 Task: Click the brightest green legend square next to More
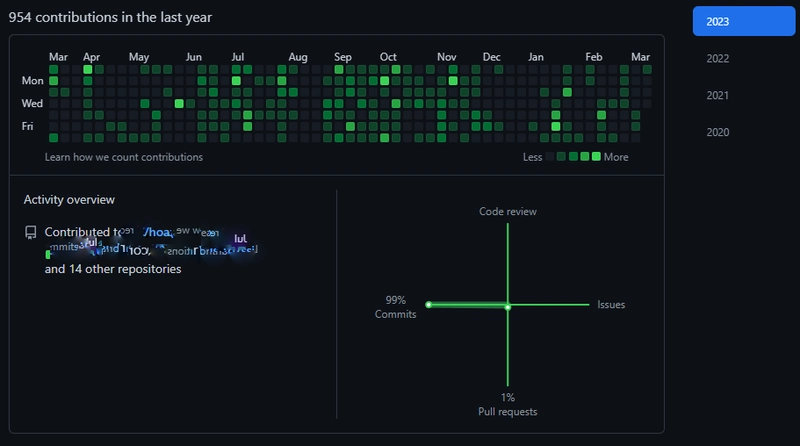point(596,157)
